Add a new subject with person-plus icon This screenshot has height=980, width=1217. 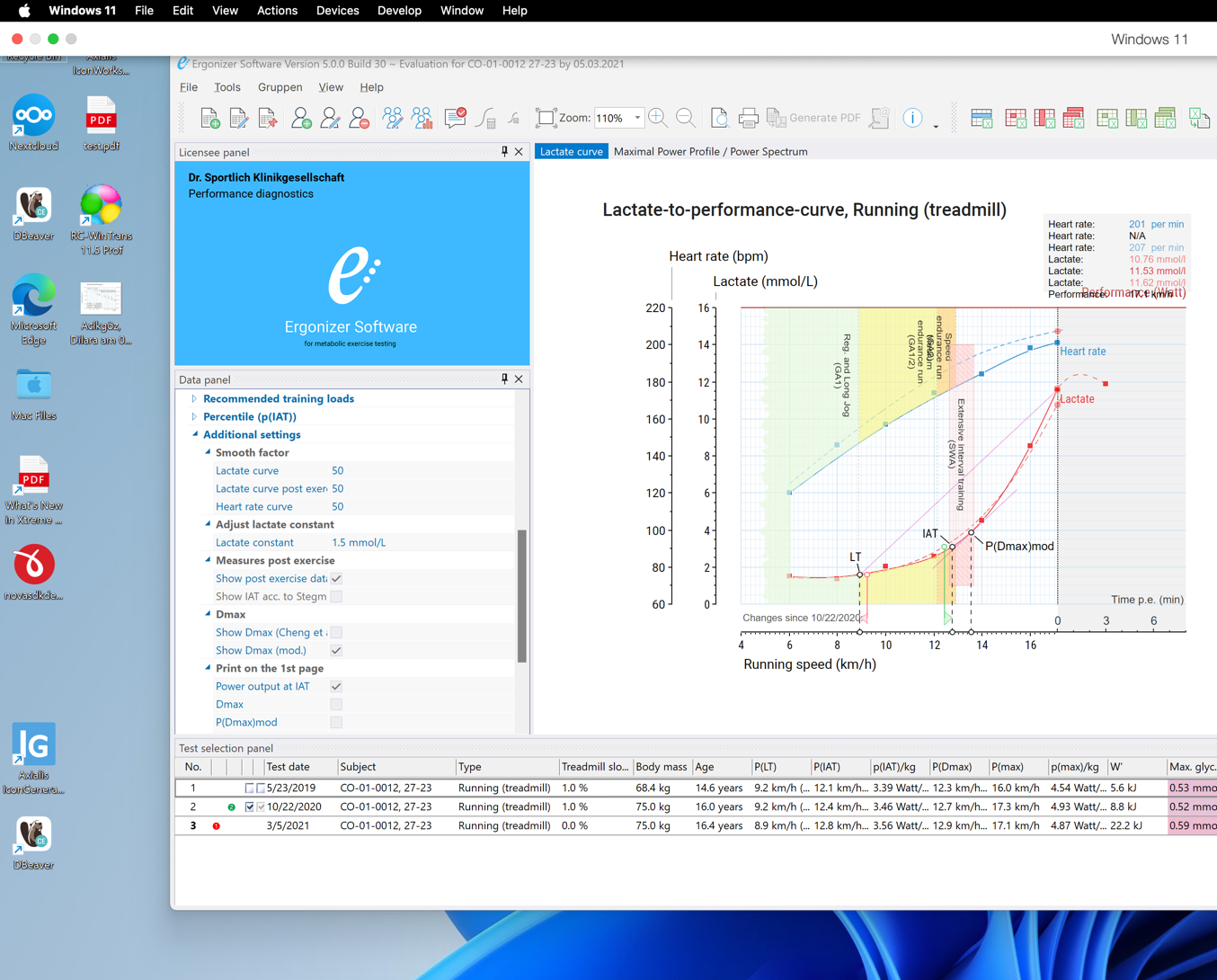[302, 118]
